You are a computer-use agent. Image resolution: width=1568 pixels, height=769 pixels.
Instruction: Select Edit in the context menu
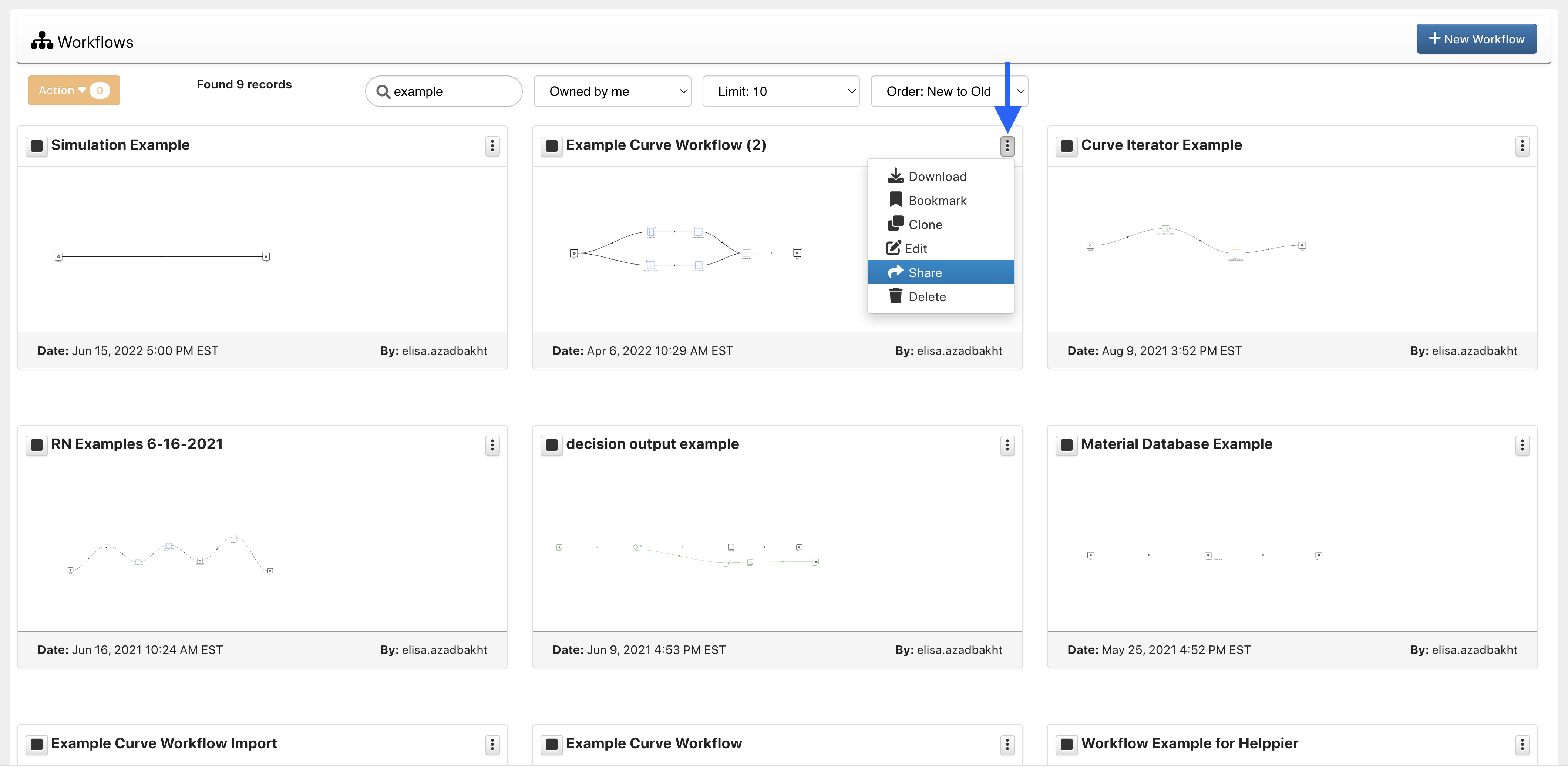tap(941, 248)
